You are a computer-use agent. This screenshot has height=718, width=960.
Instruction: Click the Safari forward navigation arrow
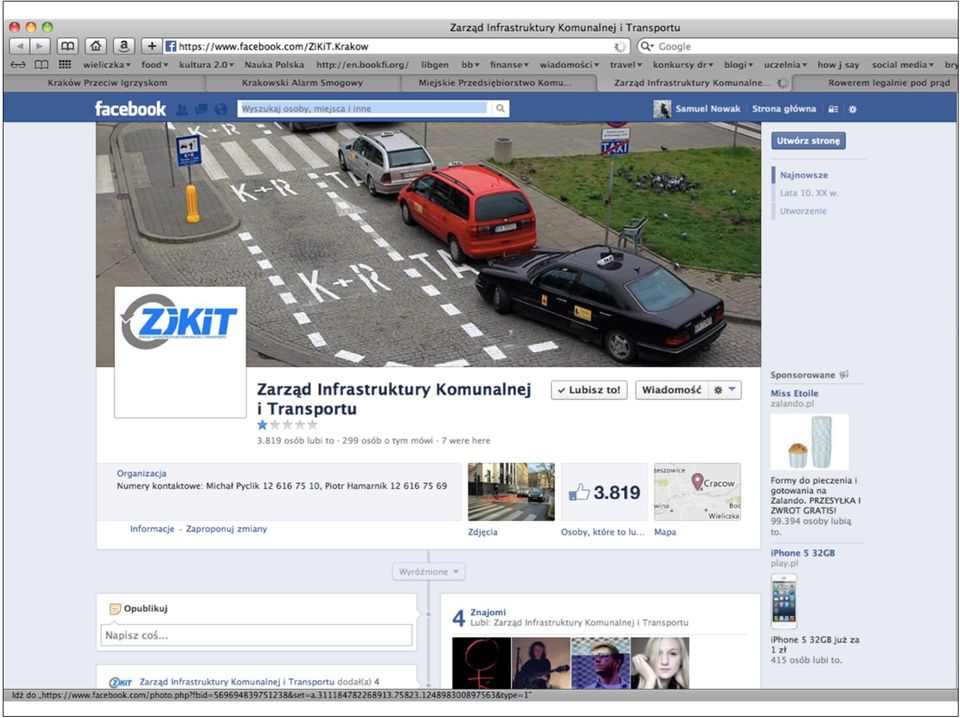pos(39,47)
